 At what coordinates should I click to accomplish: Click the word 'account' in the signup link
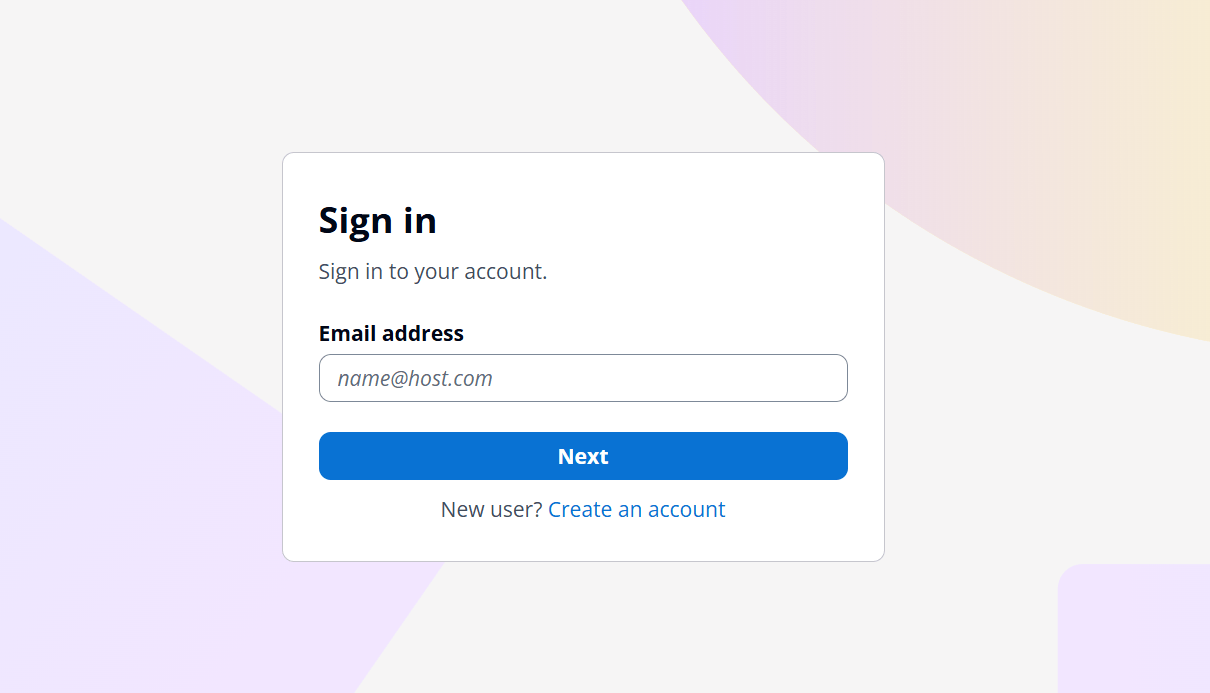[x=686, y=510]
